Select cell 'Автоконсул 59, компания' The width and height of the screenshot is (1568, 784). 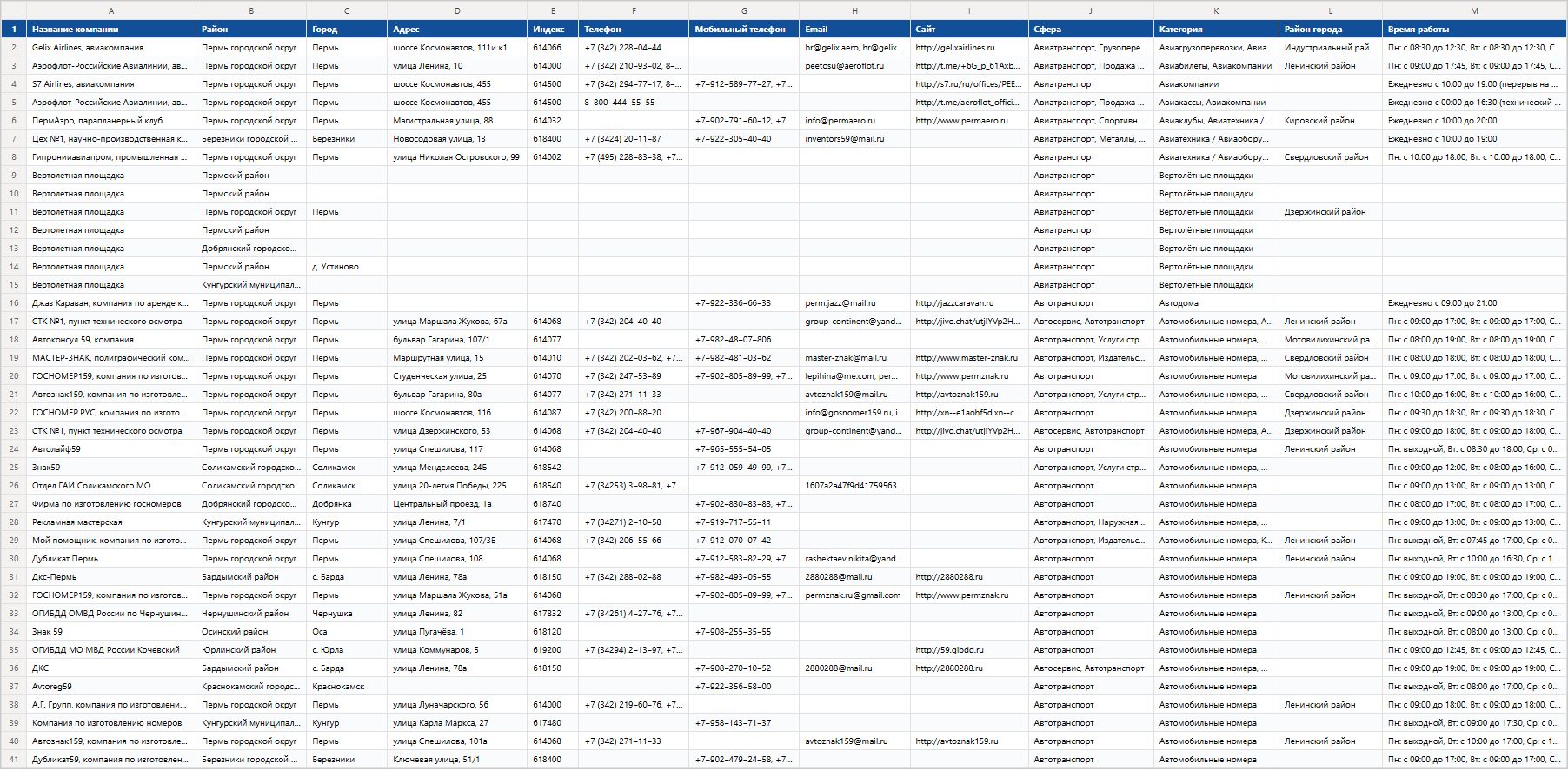click(111, 340)
